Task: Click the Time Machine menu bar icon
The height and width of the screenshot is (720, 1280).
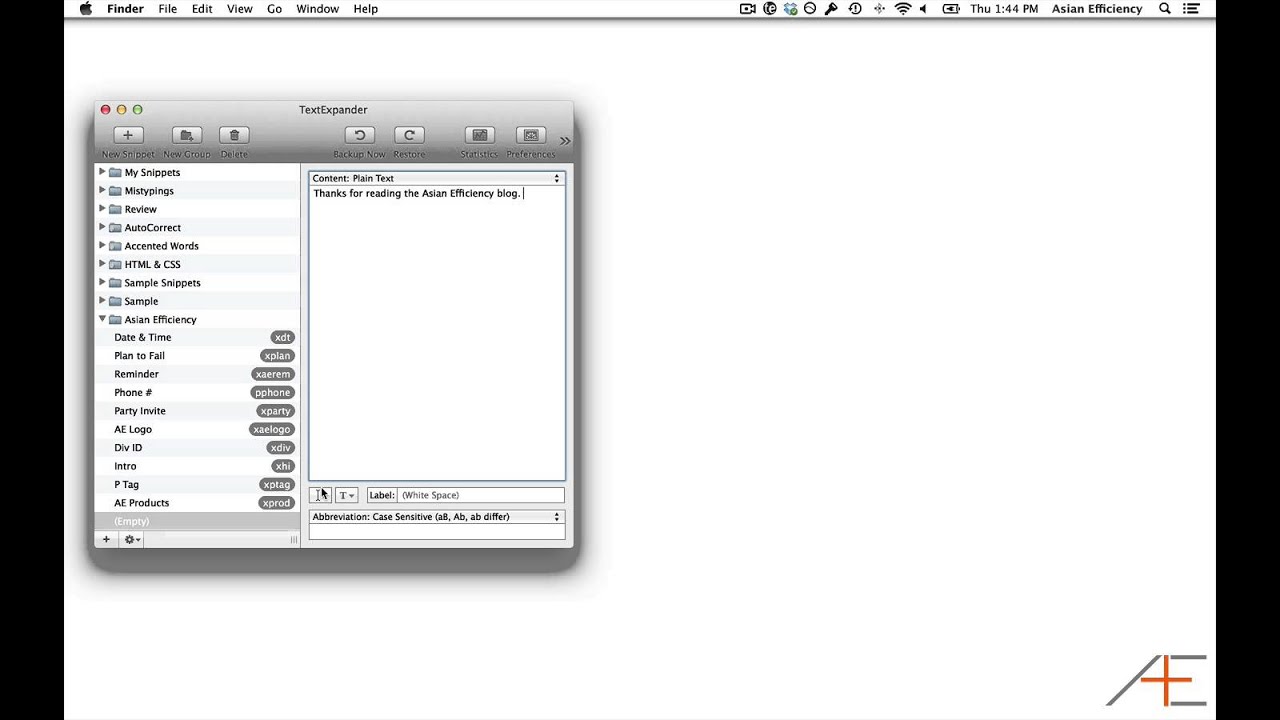Action: 855,9
